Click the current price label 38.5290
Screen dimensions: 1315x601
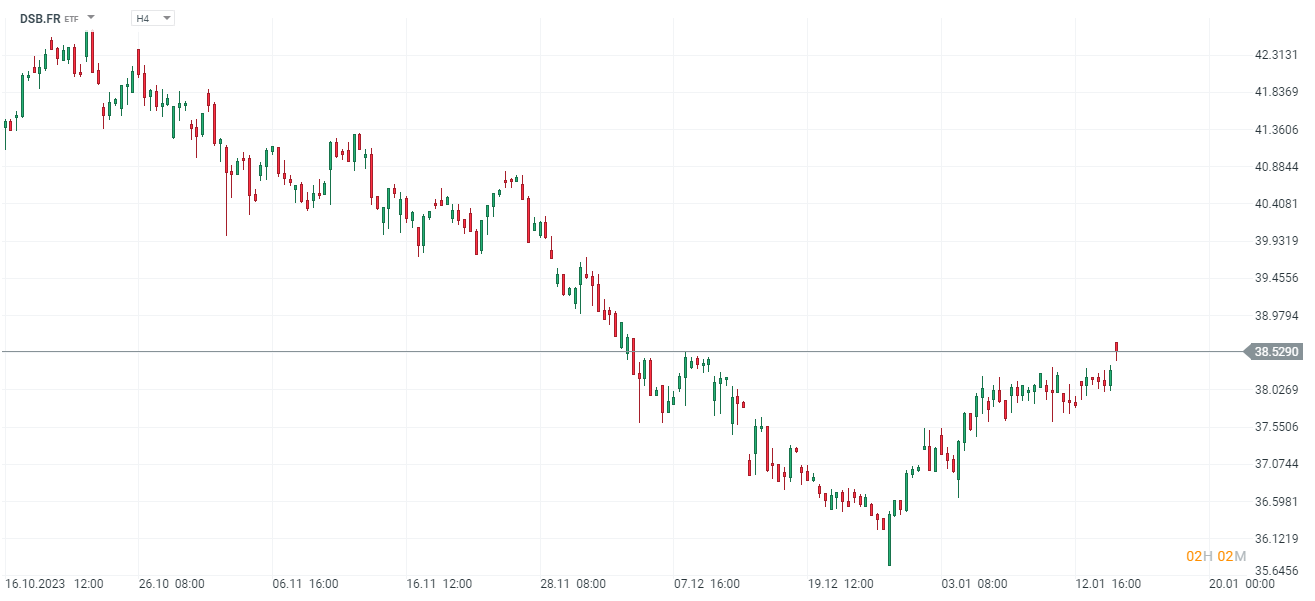[x=1276, y=352]
